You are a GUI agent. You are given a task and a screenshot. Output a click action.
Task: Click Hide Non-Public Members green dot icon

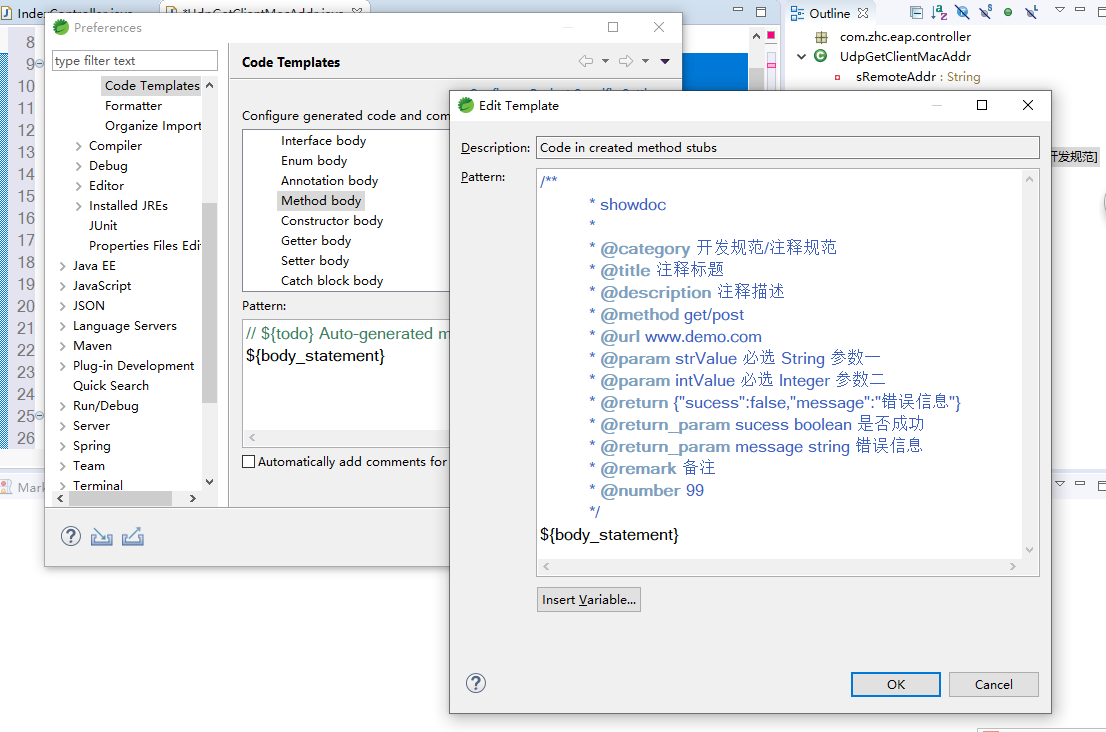[1008, 13]
